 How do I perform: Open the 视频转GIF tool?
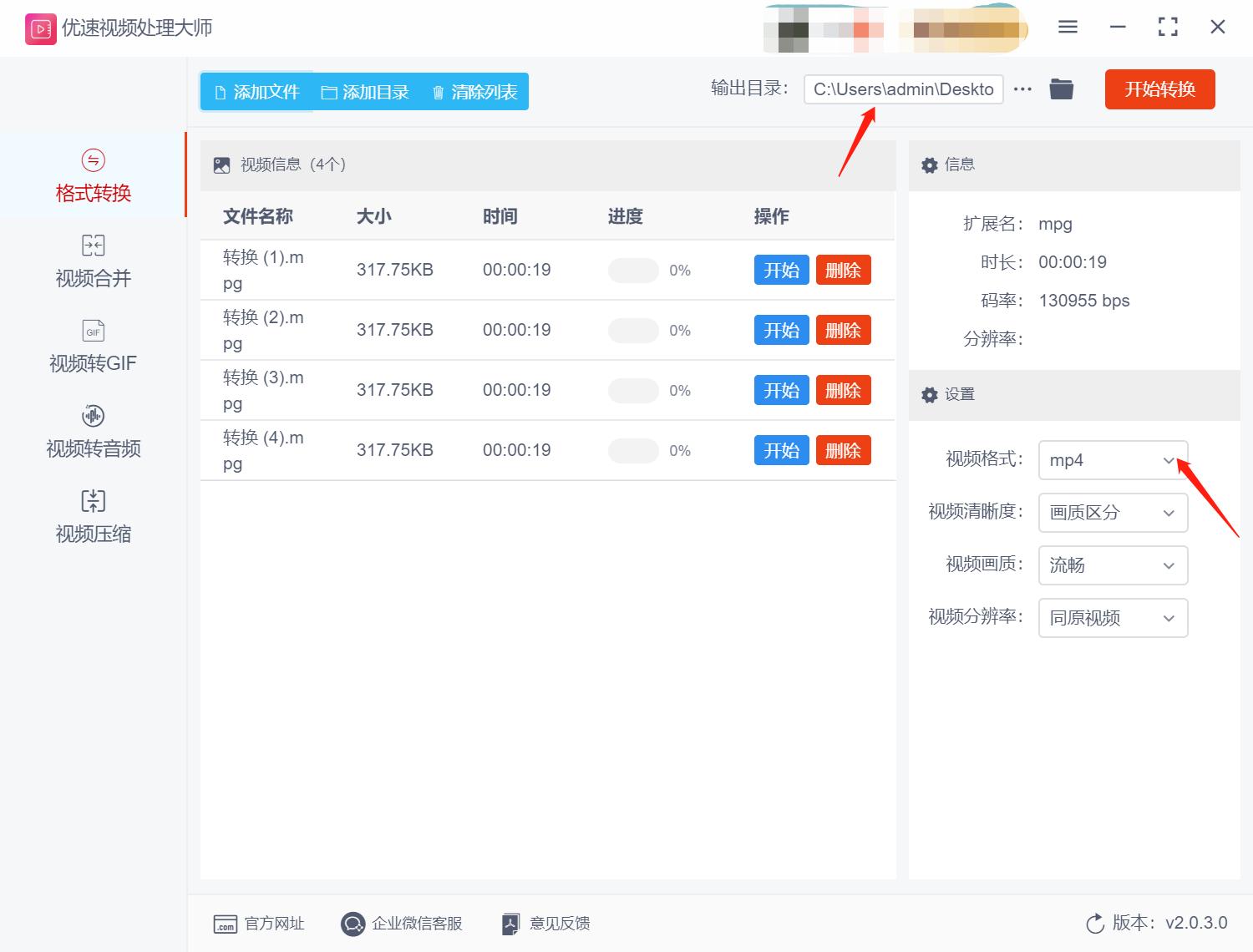click(x=92, y=346)
